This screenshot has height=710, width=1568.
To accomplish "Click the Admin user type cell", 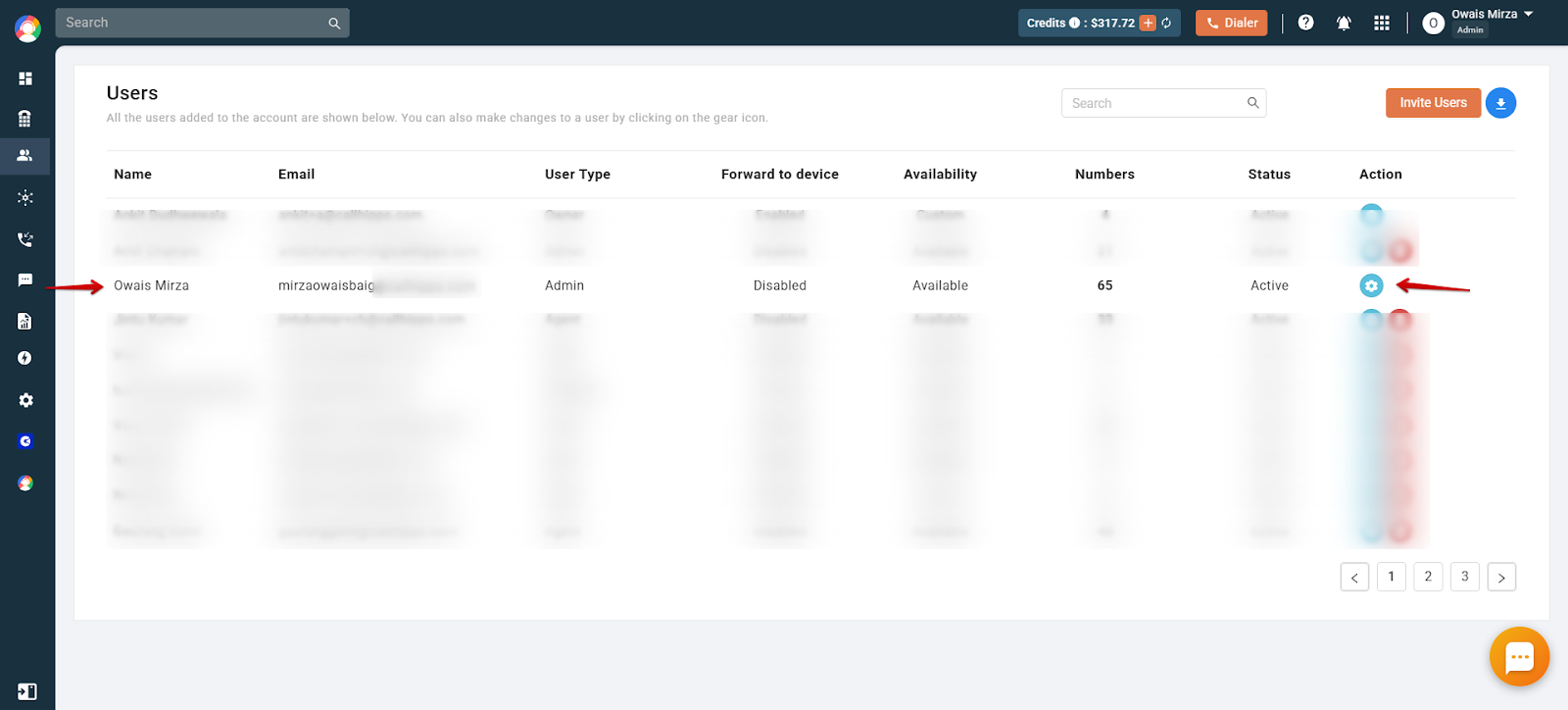I will [564, 285].
